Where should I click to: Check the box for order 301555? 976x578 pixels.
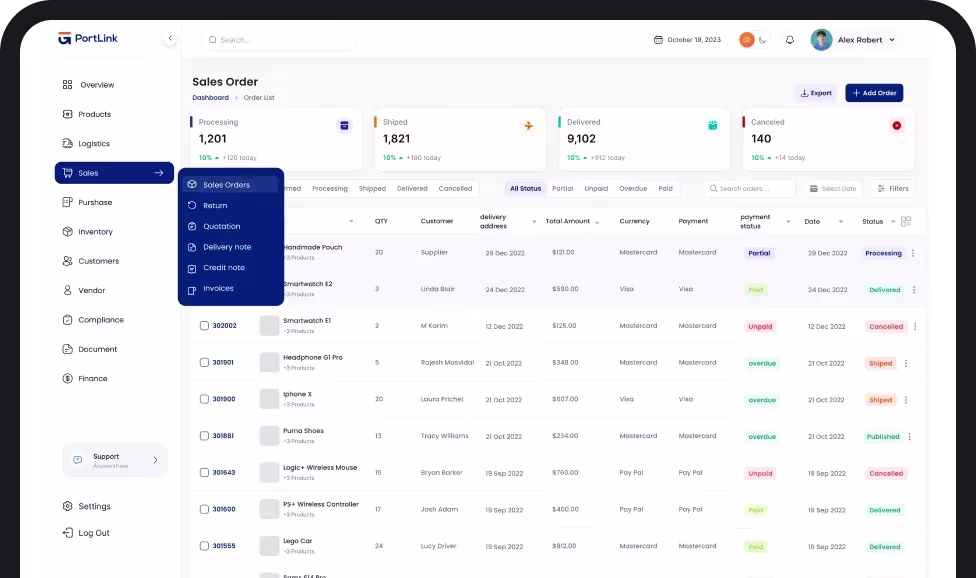pyautogui.click(x=204, y=546)
